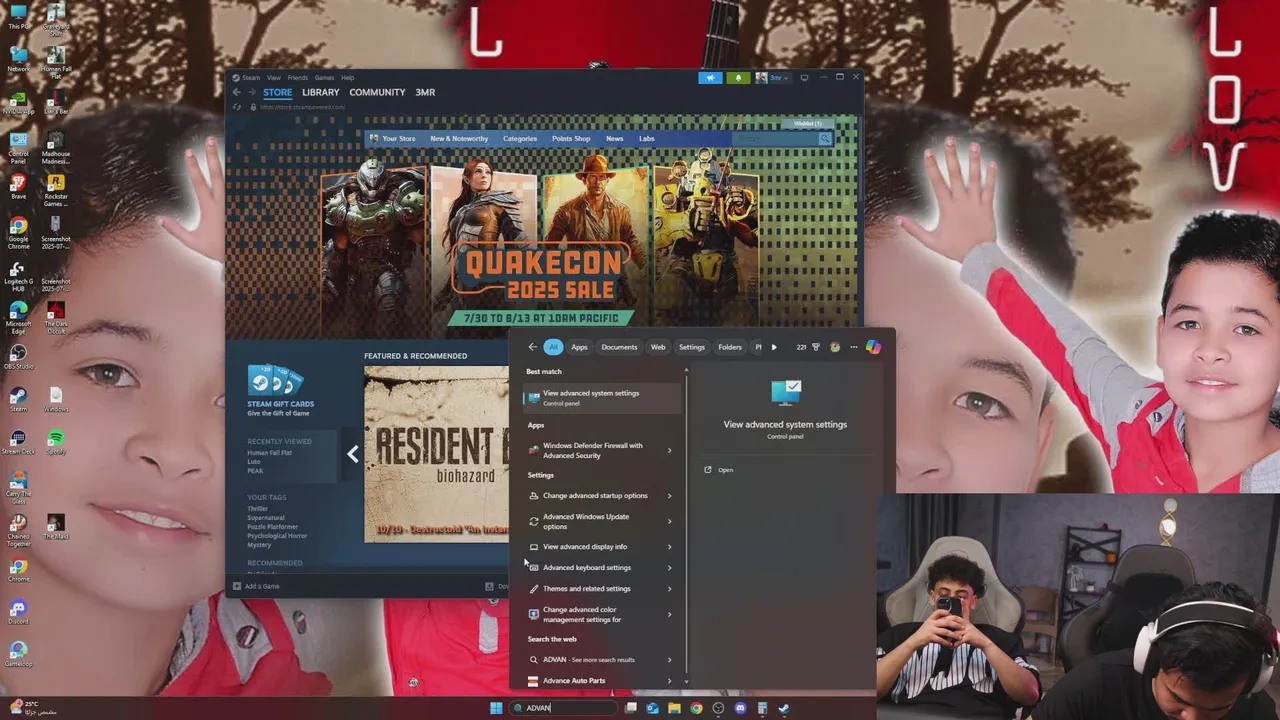Screen dimensions: 1280x720
Task: Click Steam store search magnifier
Action: coord(824,139)
